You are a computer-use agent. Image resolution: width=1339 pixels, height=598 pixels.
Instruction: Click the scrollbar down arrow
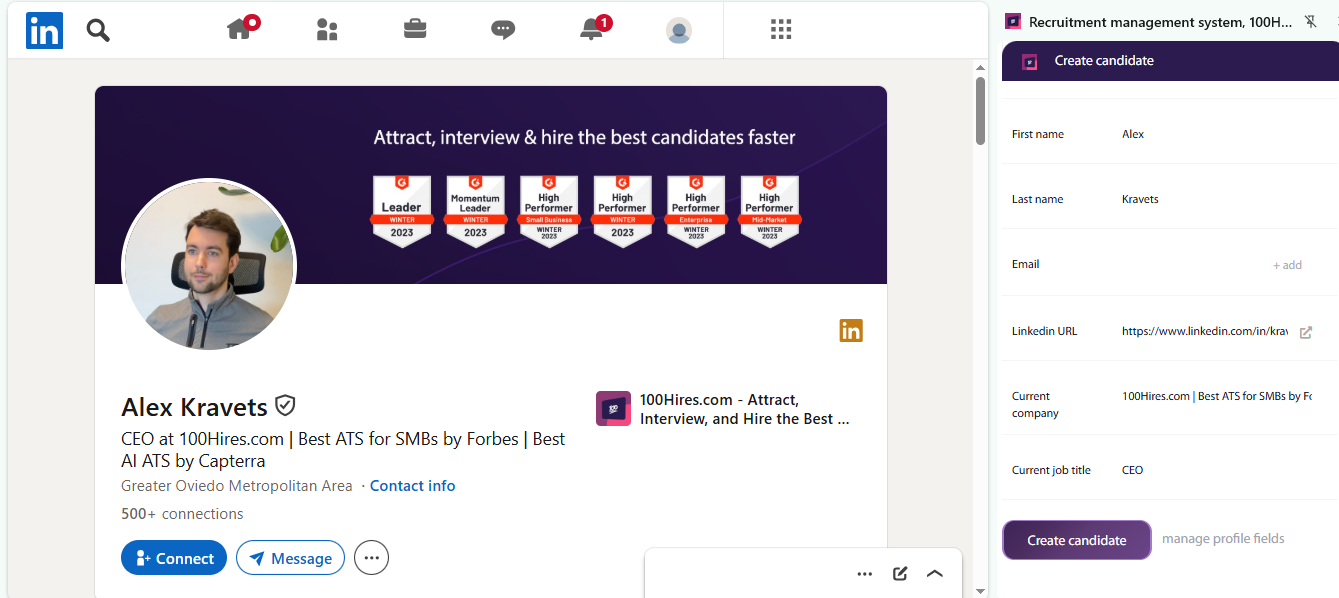click(980, 591)
